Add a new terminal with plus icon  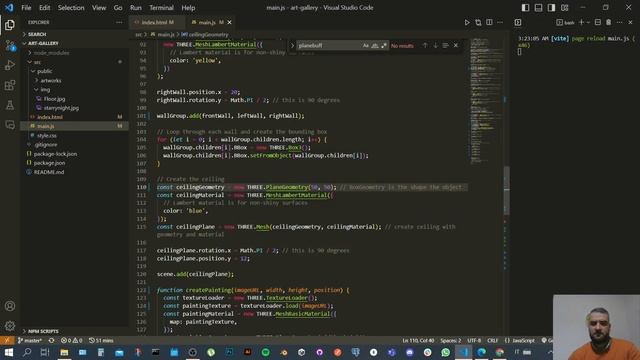pos(581,22)
